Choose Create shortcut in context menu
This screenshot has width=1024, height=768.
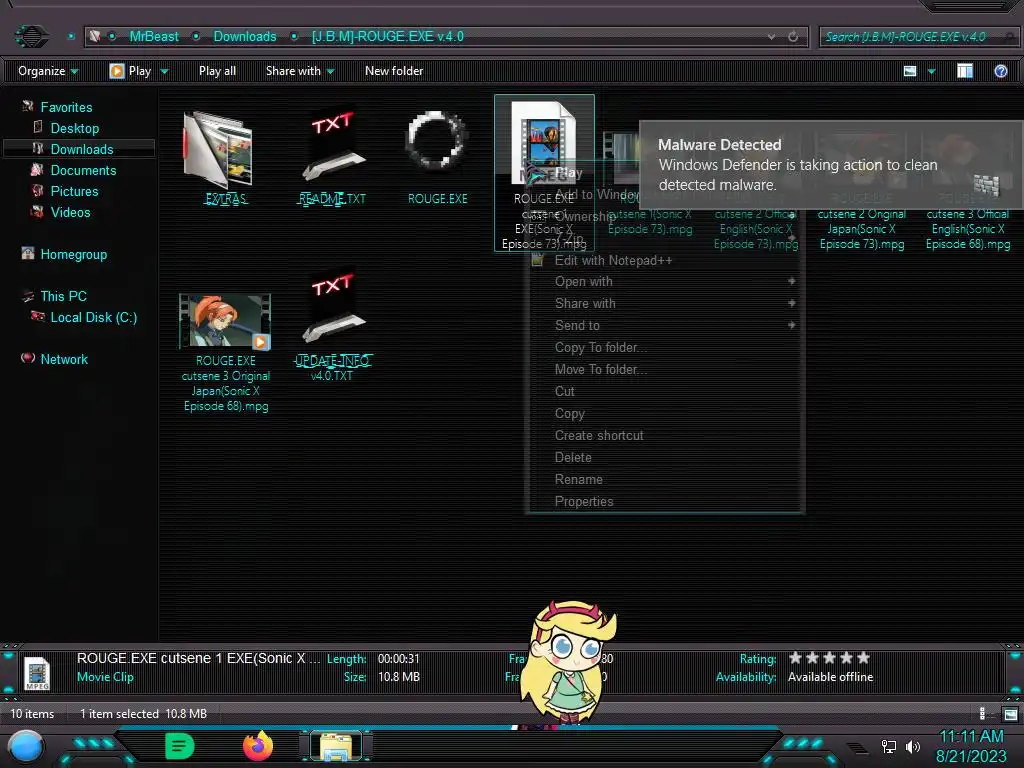coord(665,435)
